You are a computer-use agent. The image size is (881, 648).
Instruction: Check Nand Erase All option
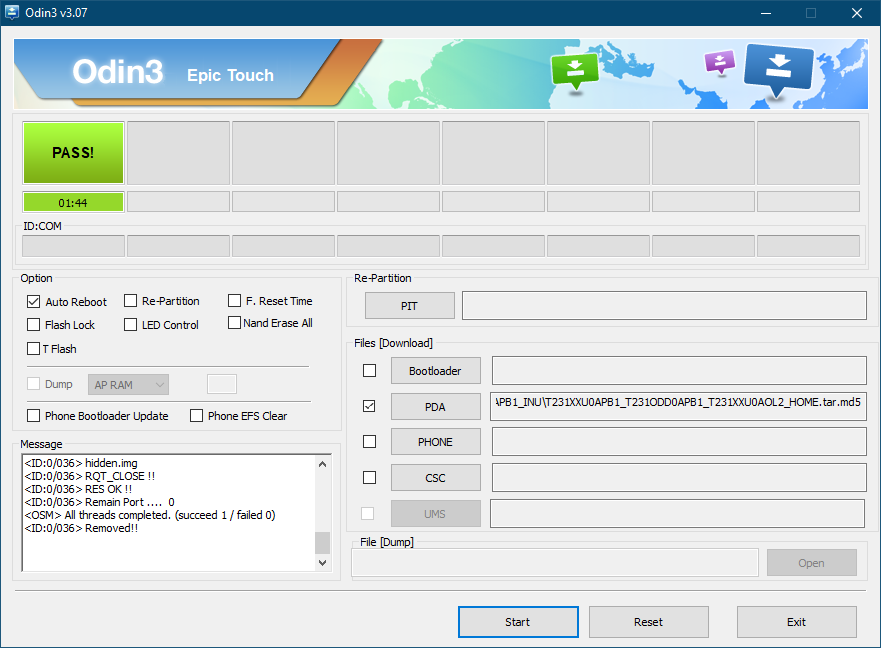pyautogui.click(x=234, y=323)
